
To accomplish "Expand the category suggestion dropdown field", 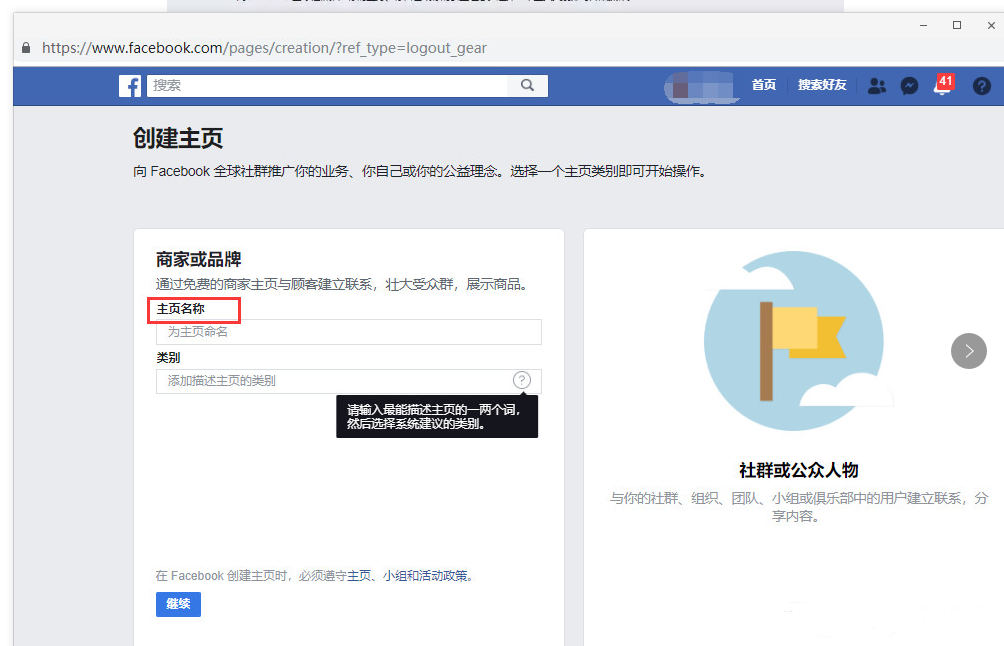I will 330,380.
